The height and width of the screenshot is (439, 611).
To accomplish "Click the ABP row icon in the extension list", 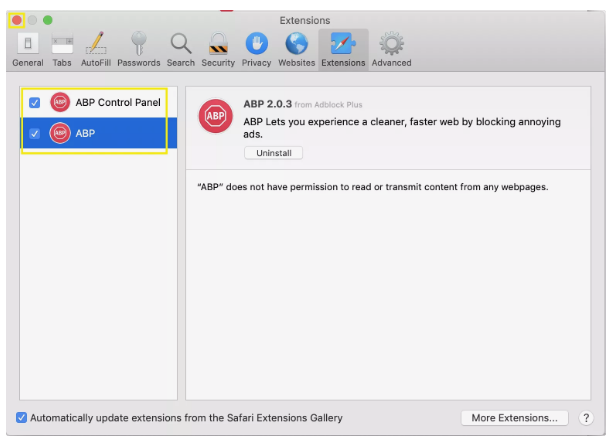I will 60,133.
